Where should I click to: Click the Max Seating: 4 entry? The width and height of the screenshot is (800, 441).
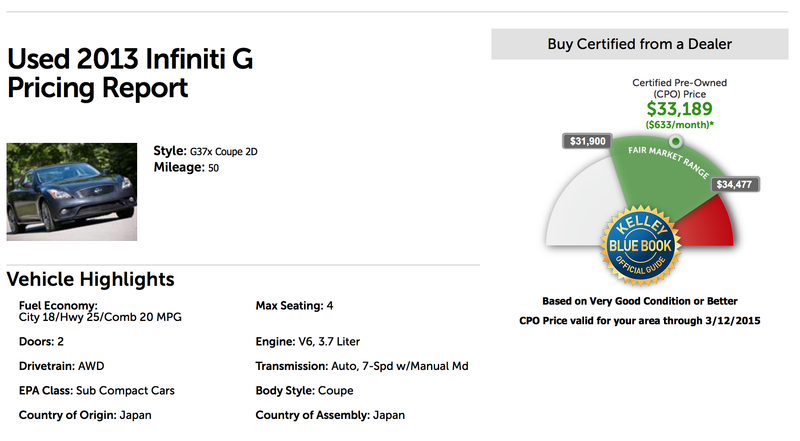pos(294,306)
